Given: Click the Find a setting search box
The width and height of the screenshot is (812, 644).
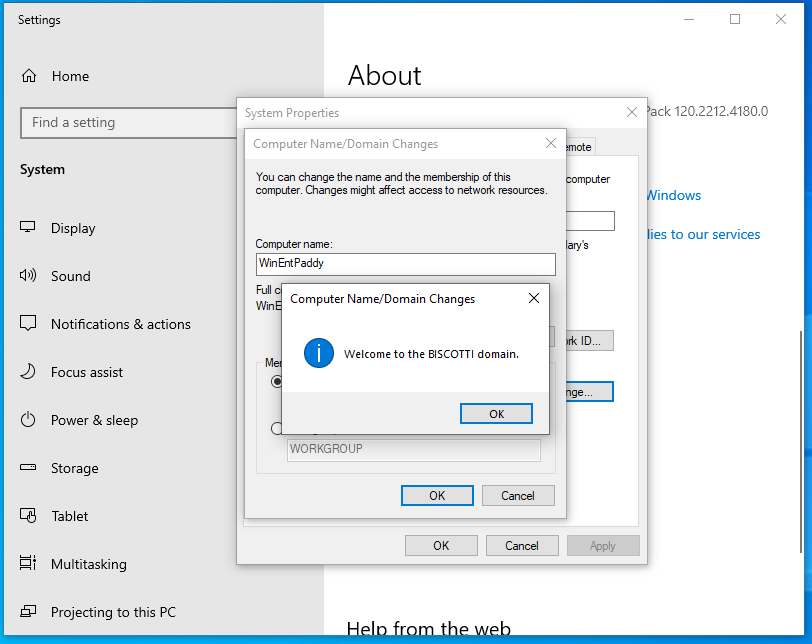Looking at the screenshot, I should coord(128,123).
